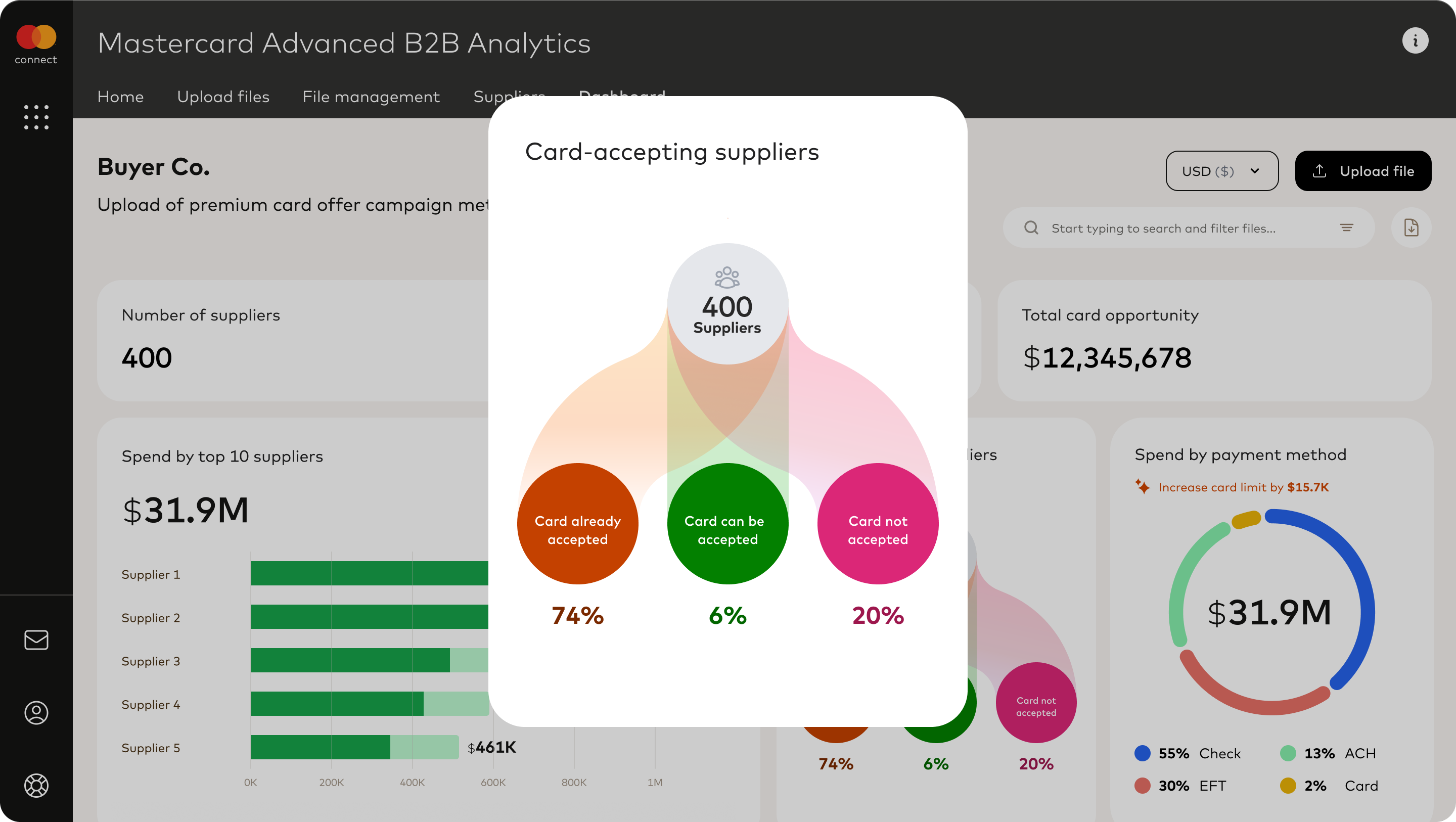
Task: Open the user profile icon in sidebar
Action: [x=36, y=713]
